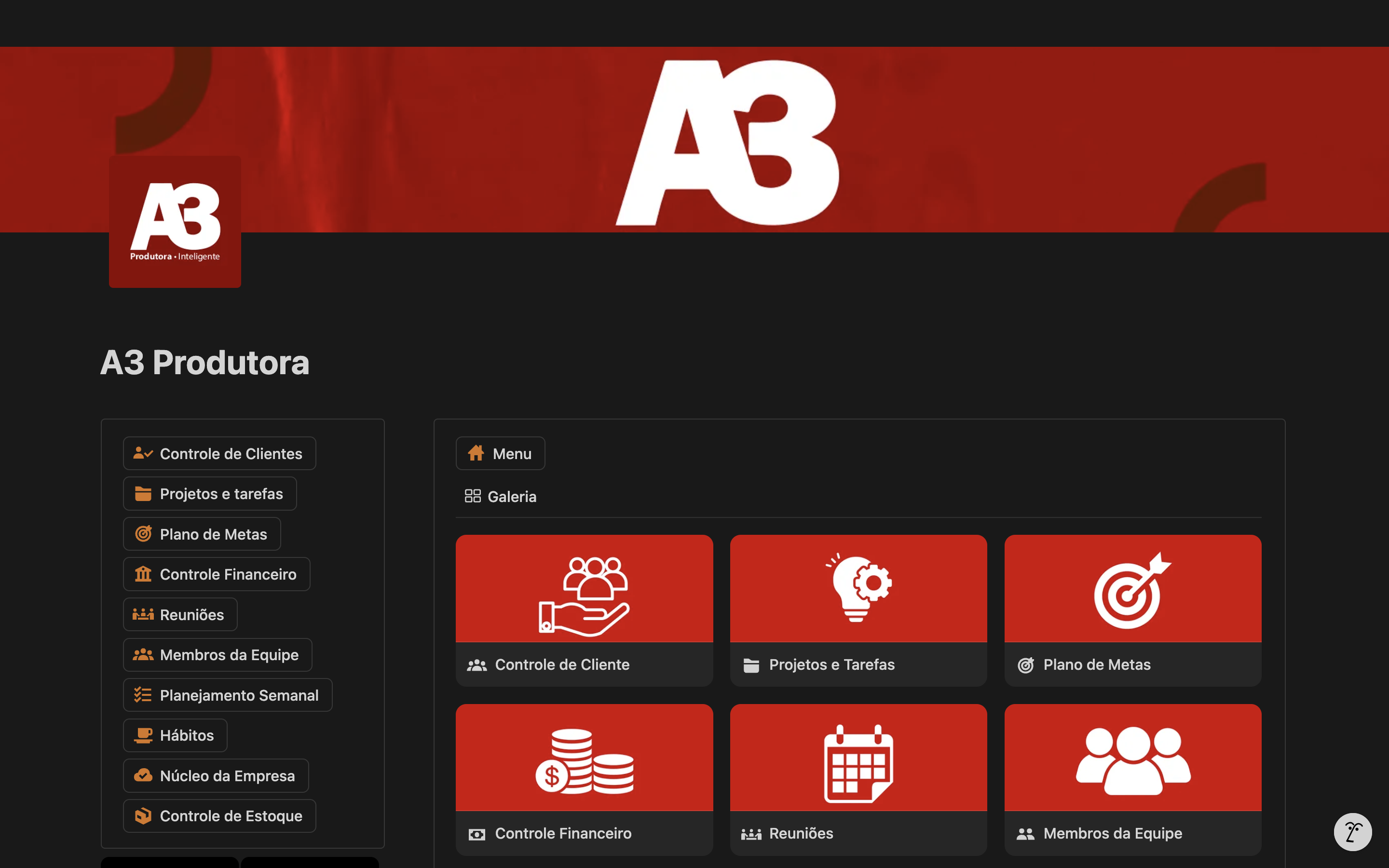Select the Galeria view tab
The height and width of the screenshot is (868, 1389).
coord(501,497)
